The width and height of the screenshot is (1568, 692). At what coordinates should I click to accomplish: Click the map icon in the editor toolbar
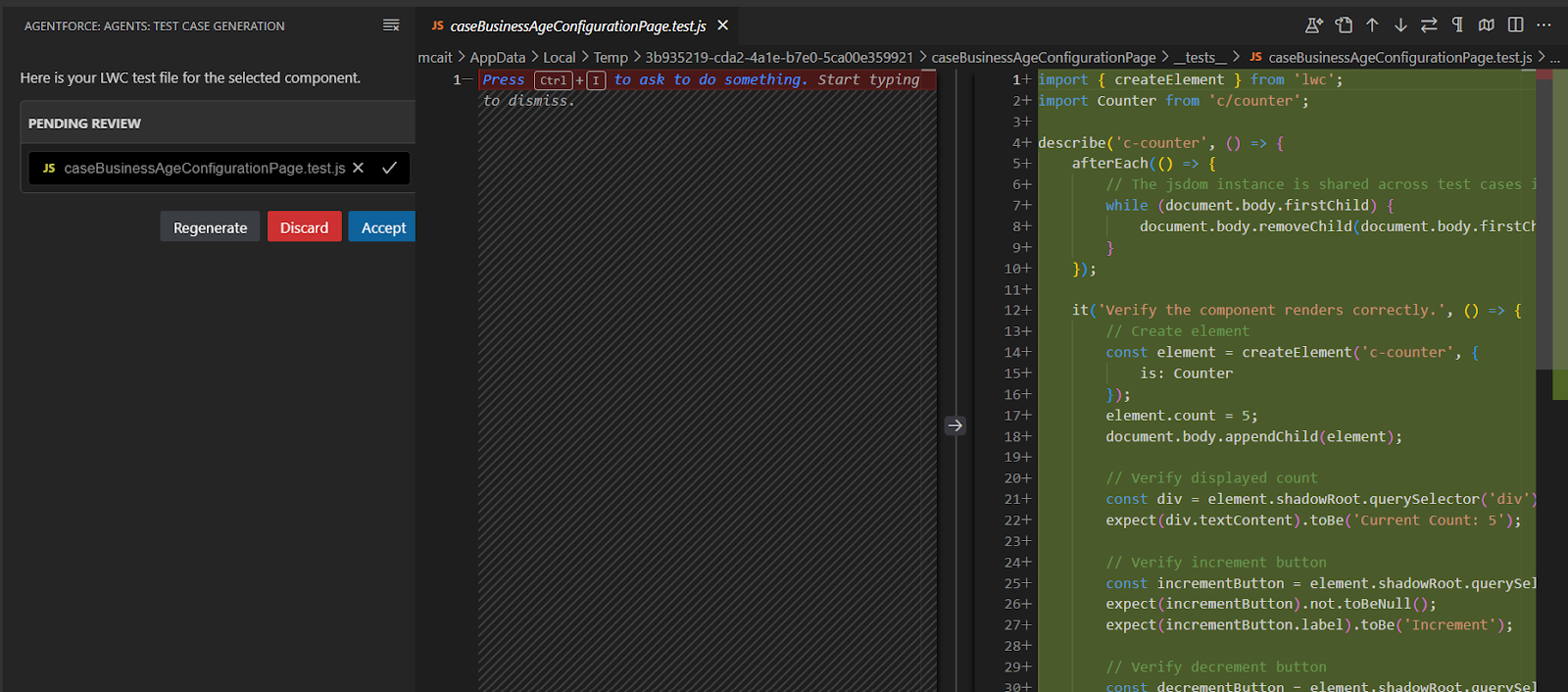click(1487, 25)
